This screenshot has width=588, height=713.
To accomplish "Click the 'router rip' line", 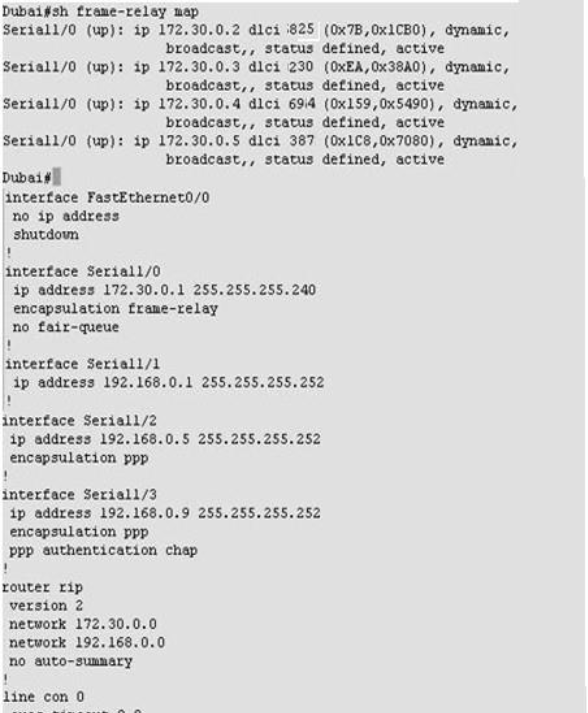I will [42, 587].
